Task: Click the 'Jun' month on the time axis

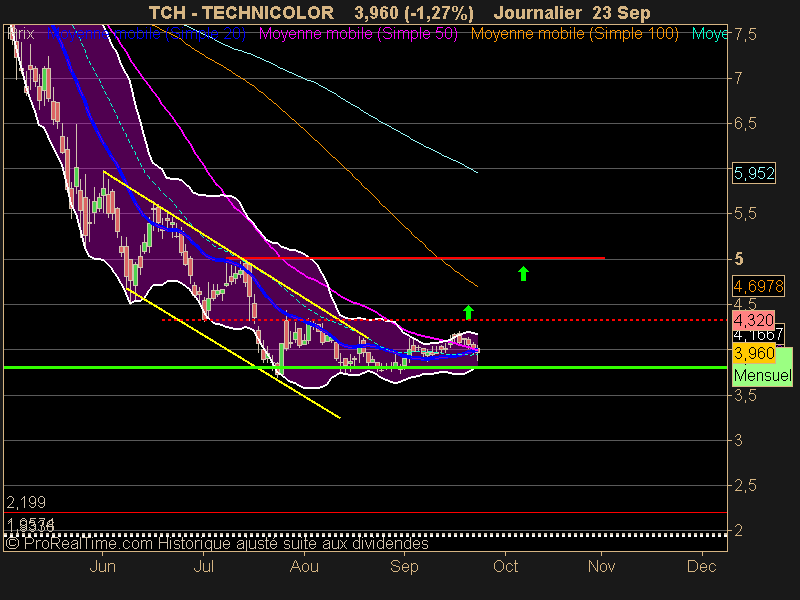Action: pyautogui.click(x=103, y=567)
